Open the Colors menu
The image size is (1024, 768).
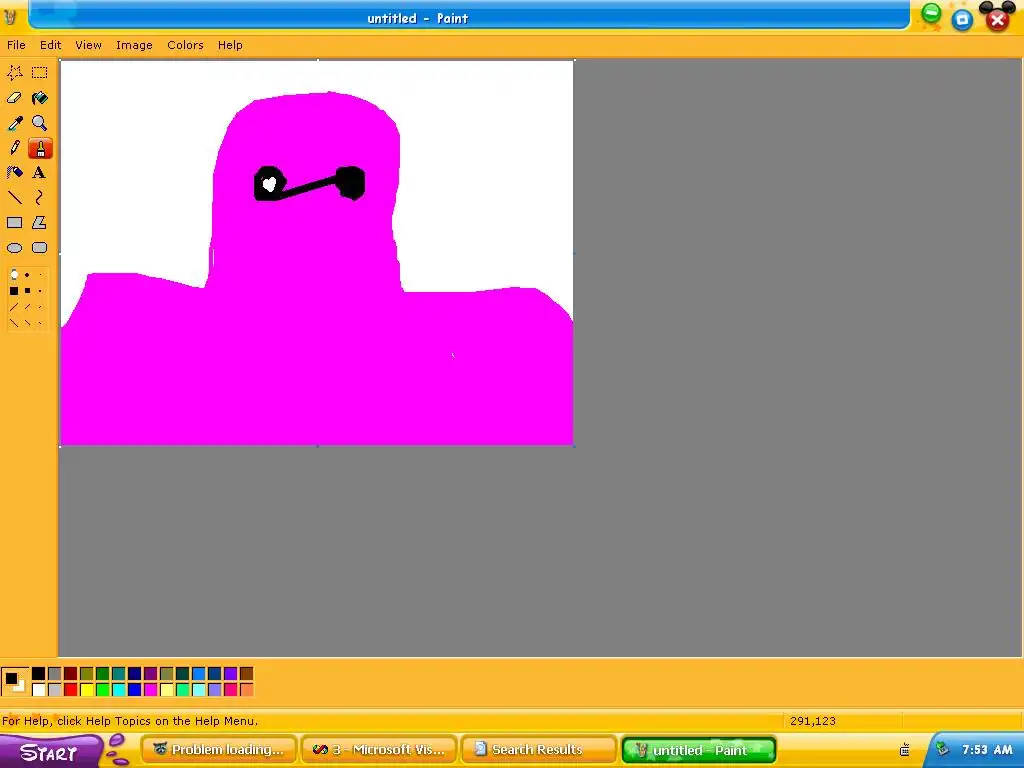(185, 45)
